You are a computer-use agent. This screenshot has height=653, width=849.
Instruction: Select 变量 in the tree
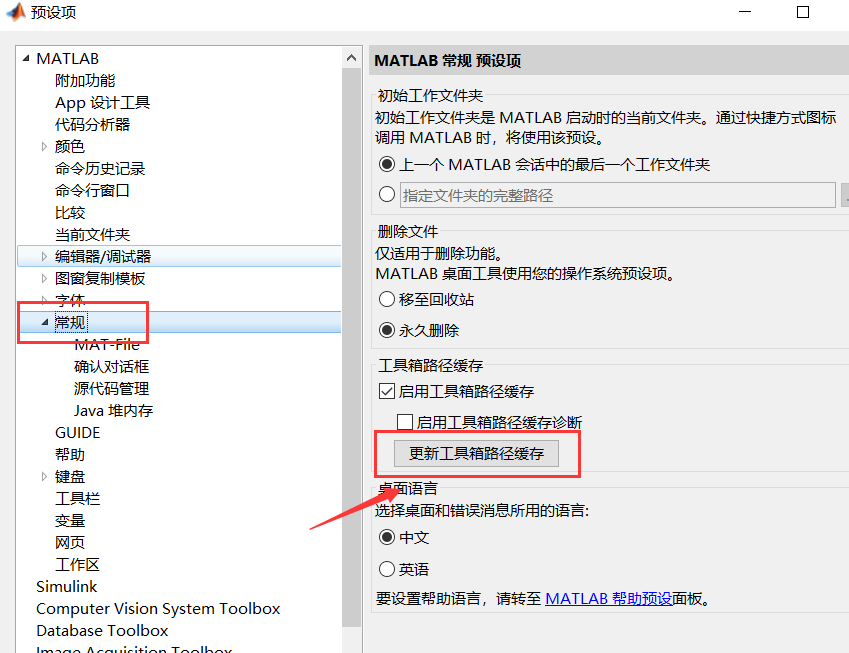70,521
